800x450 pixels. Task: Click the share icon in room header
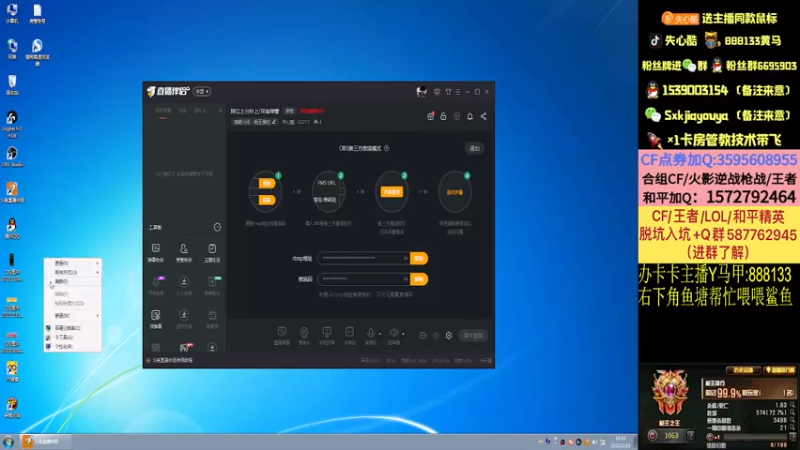click(483, 116)
